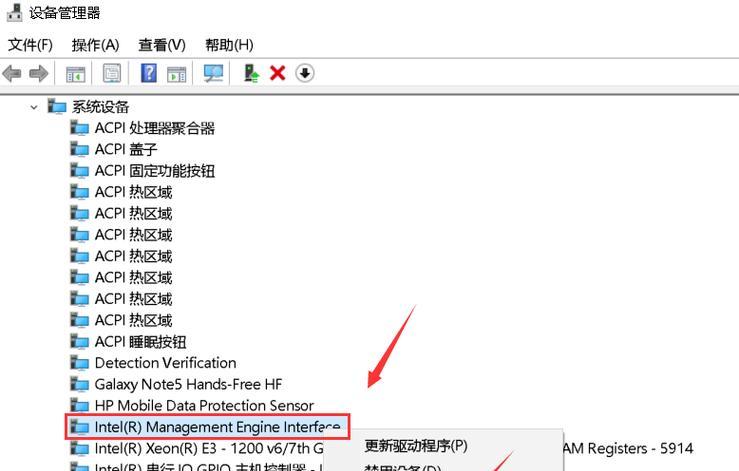The height and width of the screenshot is (471, 739).
Task: Open the 查看(V) menu
Action: [x=162, y=45]
